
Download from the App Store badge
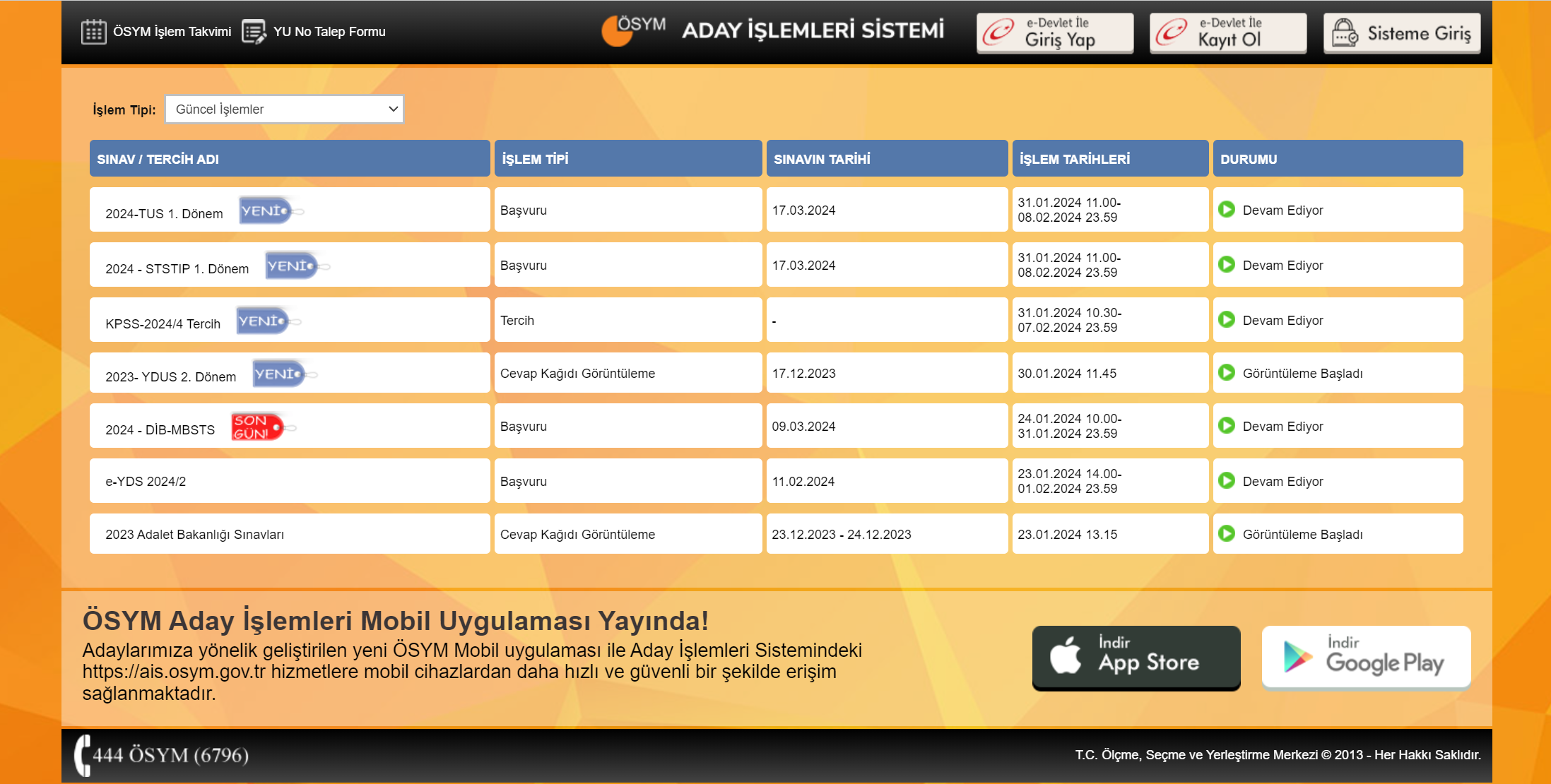pos(1136,657)
